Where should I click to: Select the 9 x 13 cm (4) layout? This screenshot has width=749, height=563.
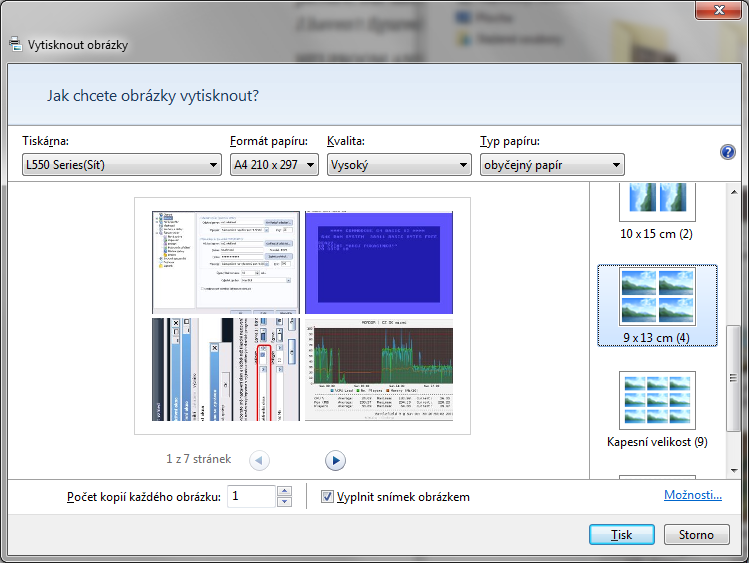657,306
